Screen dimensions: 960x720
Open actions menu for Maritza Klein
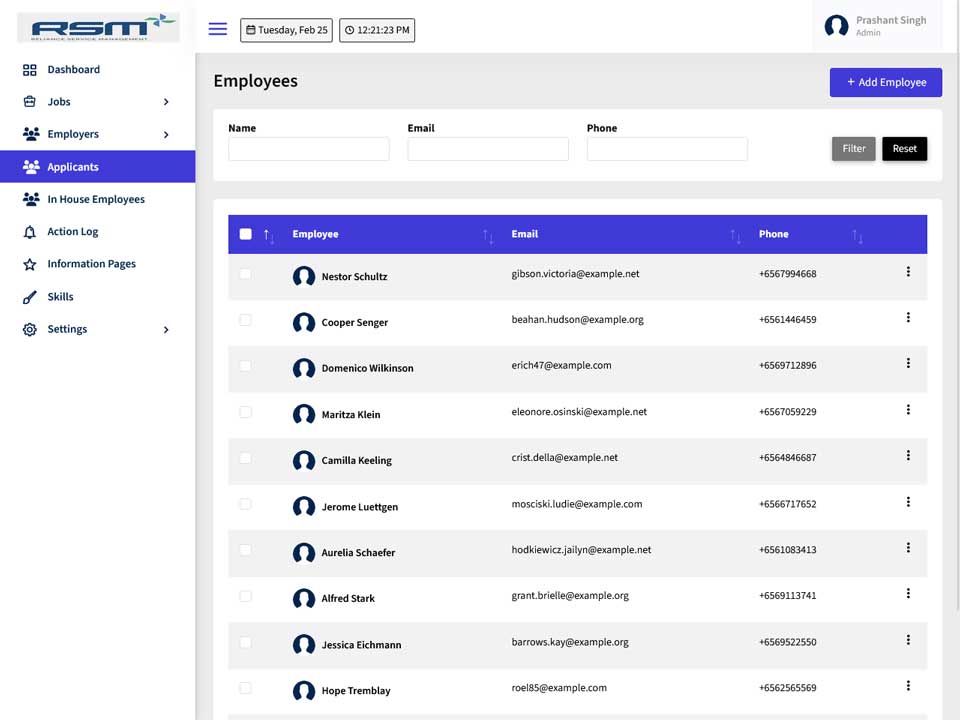pyautogui.click(x=908, y=410)
